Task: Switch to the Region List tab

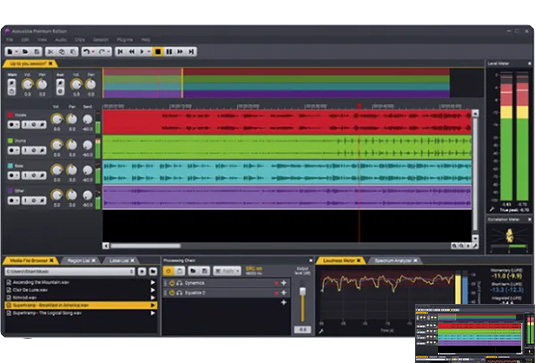Action: point(79,261)
